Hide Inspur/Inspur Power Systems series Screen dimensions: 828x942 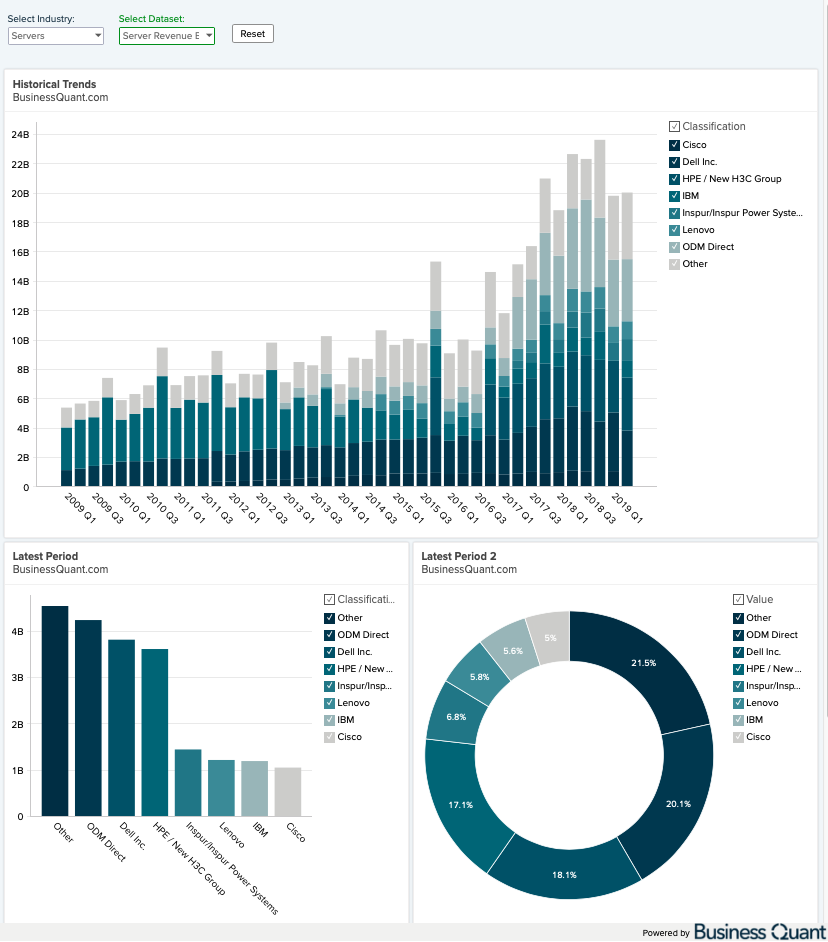tap(673, 212)
